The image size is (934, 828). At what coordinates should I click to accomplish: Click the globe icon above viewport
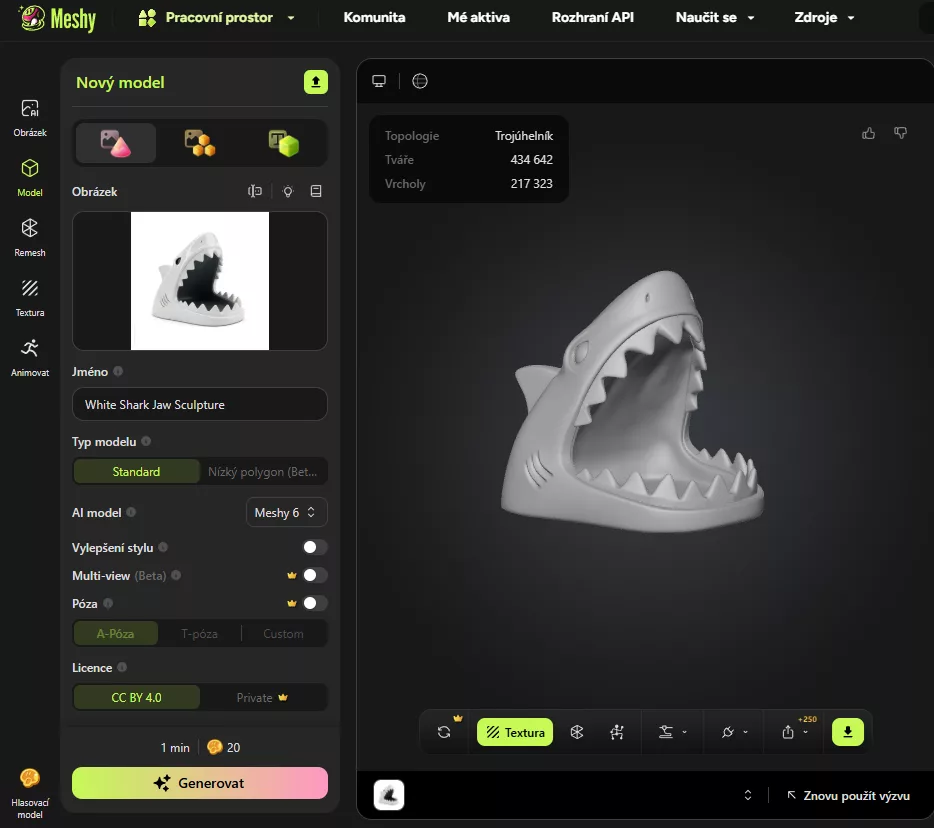tap(420, 81)
